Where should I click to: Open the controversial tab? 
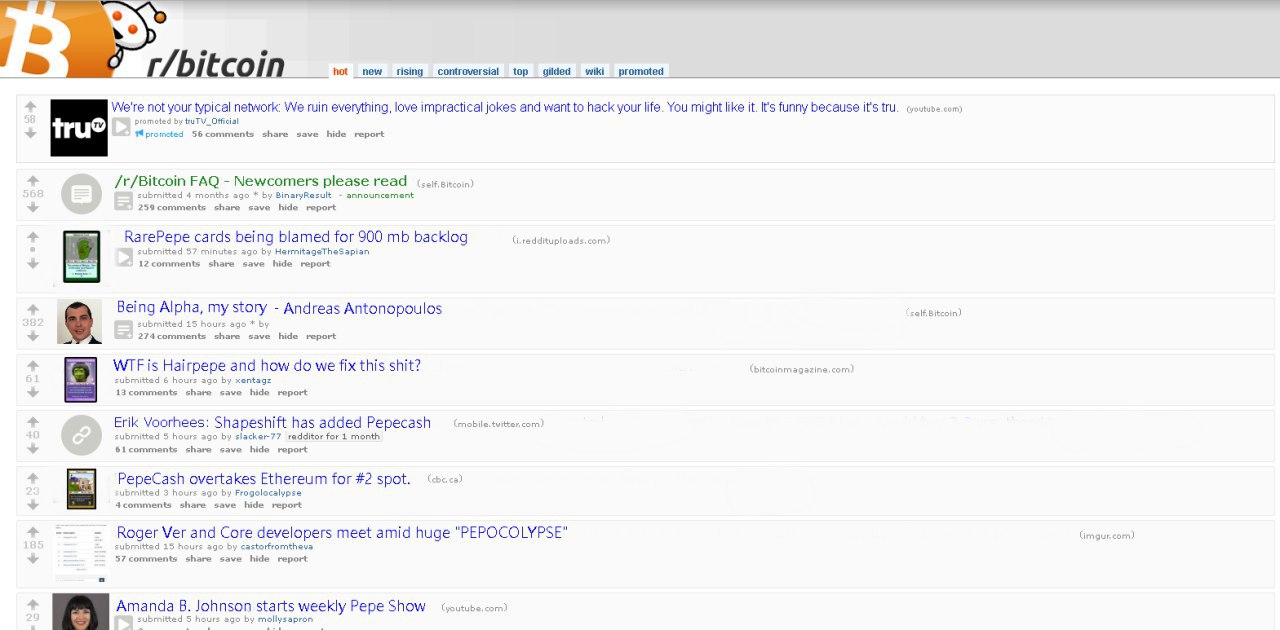[468, 71]
